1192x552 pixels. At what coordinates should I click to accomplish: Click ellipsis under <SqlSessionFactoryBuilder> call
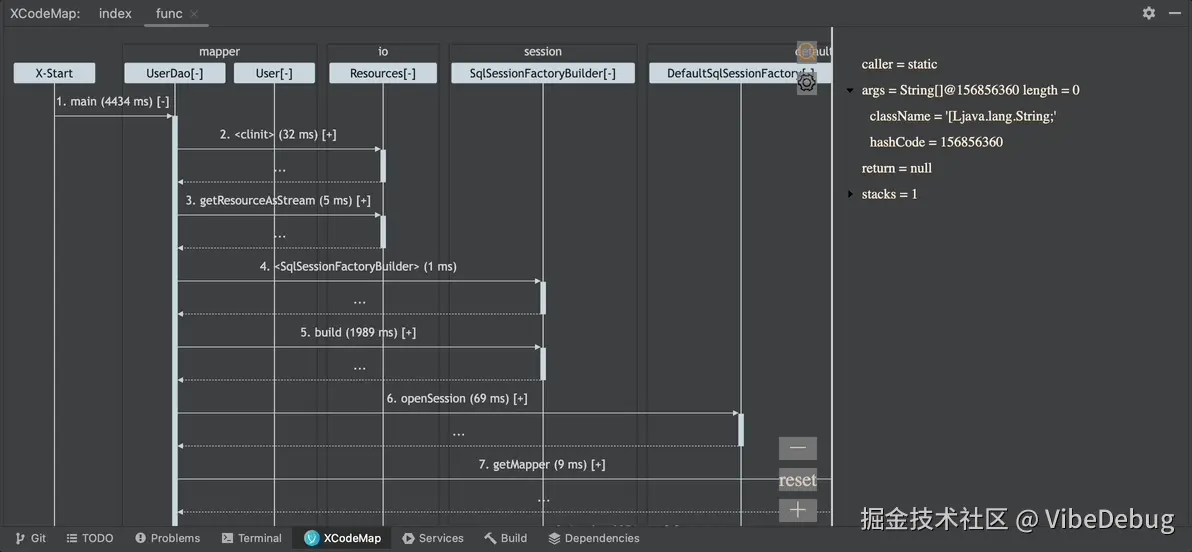tap(360, 302)
